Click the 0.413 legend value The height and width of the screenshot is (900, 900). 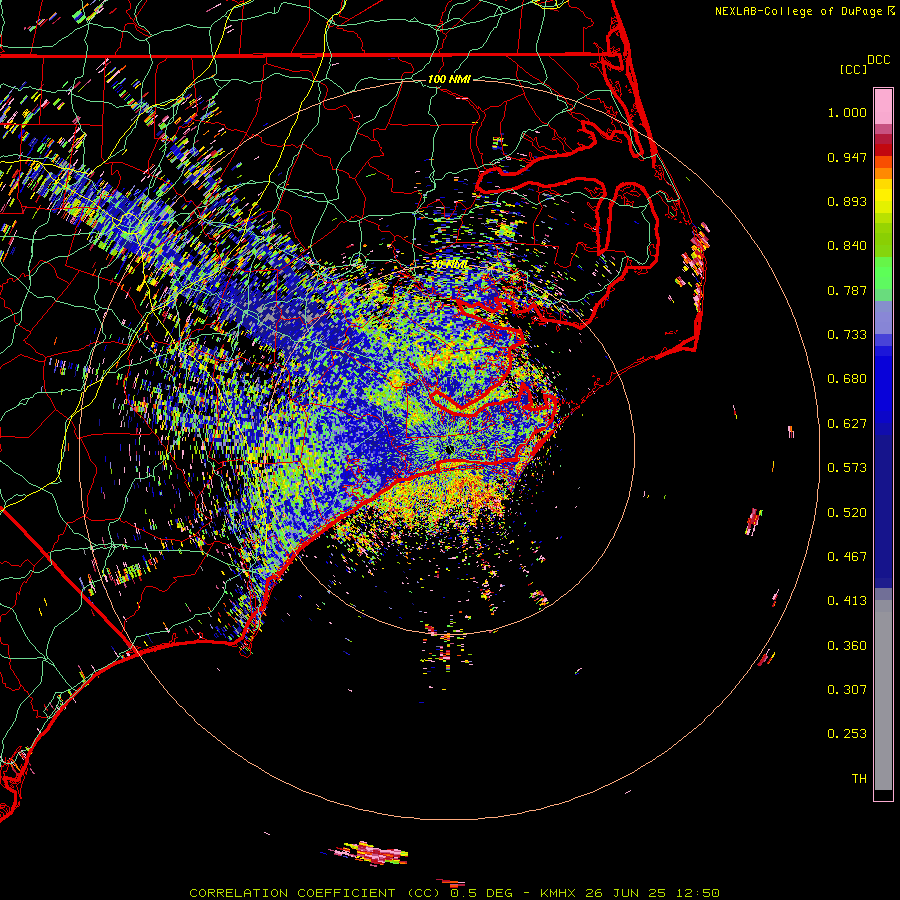[847, 601]
